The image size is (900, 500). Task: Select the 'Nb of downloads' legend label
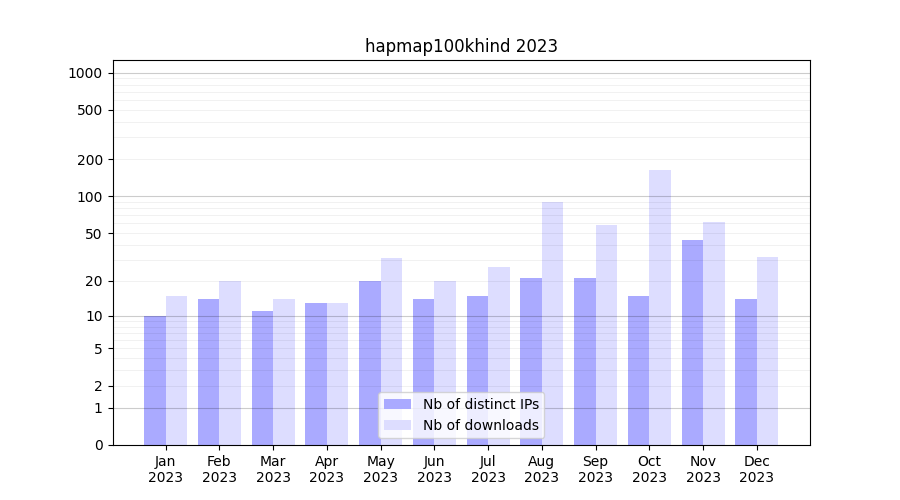(480, 425)
